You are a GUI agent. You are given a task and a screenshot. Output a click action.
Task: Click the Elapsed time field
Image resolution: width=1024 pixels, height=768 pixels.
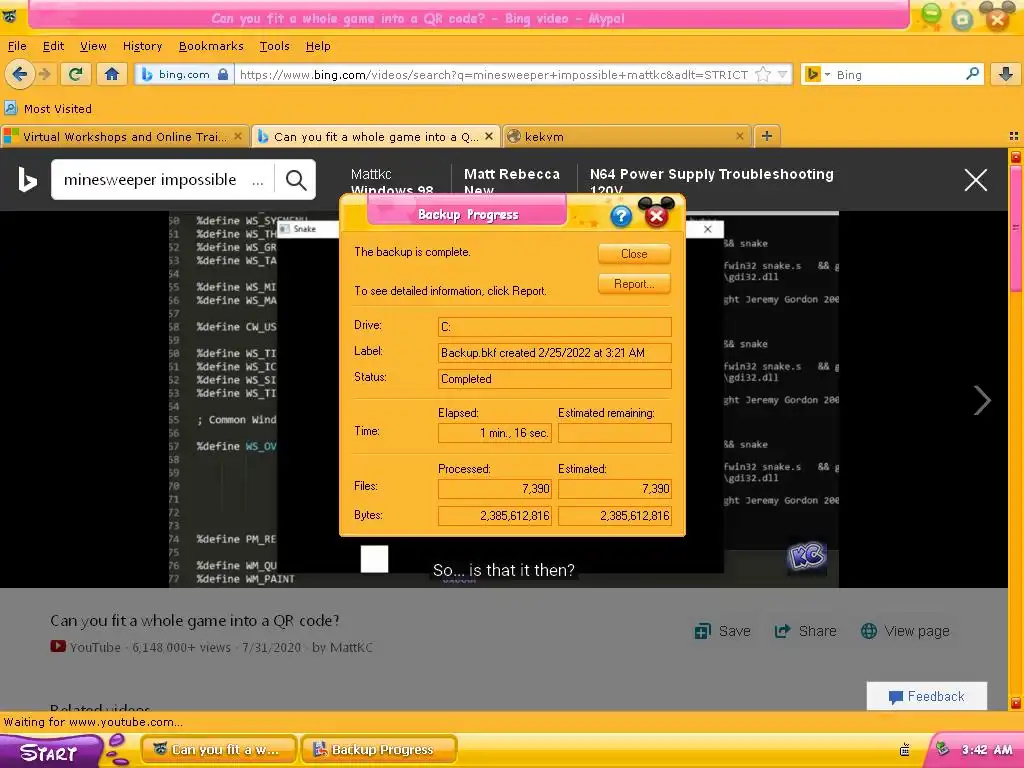495,433
